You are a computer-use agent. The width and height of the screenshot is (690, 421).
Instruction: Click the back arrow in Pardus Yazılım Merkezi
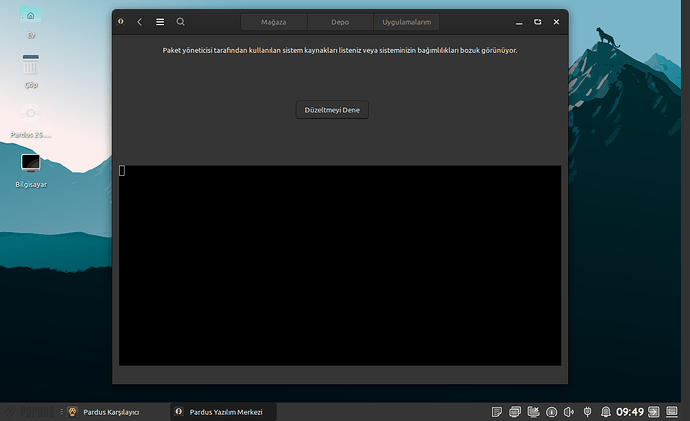[x=139, y=21]
